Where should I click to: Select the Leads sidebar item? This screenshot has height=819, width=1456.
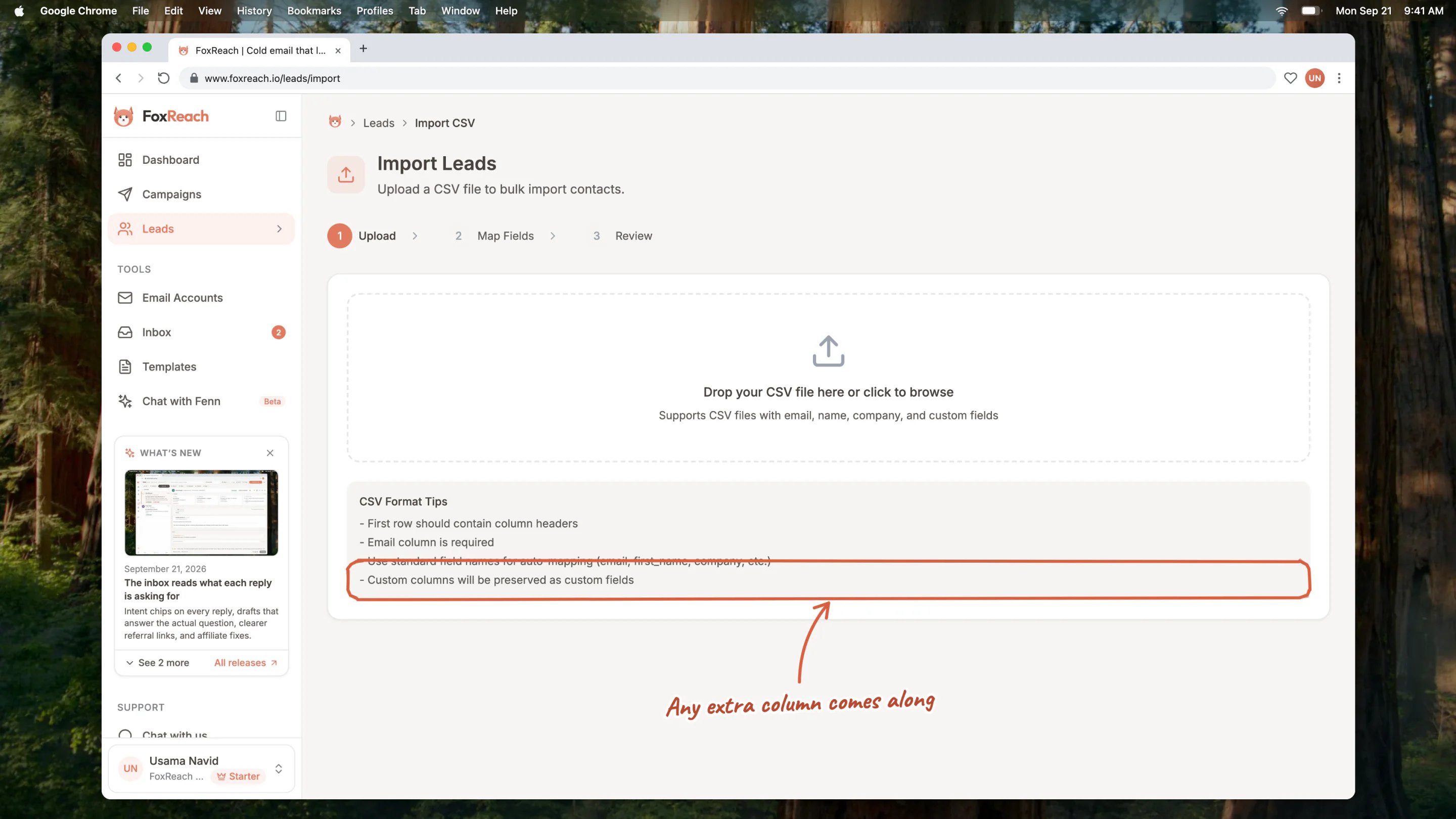(x=201, y=229)
